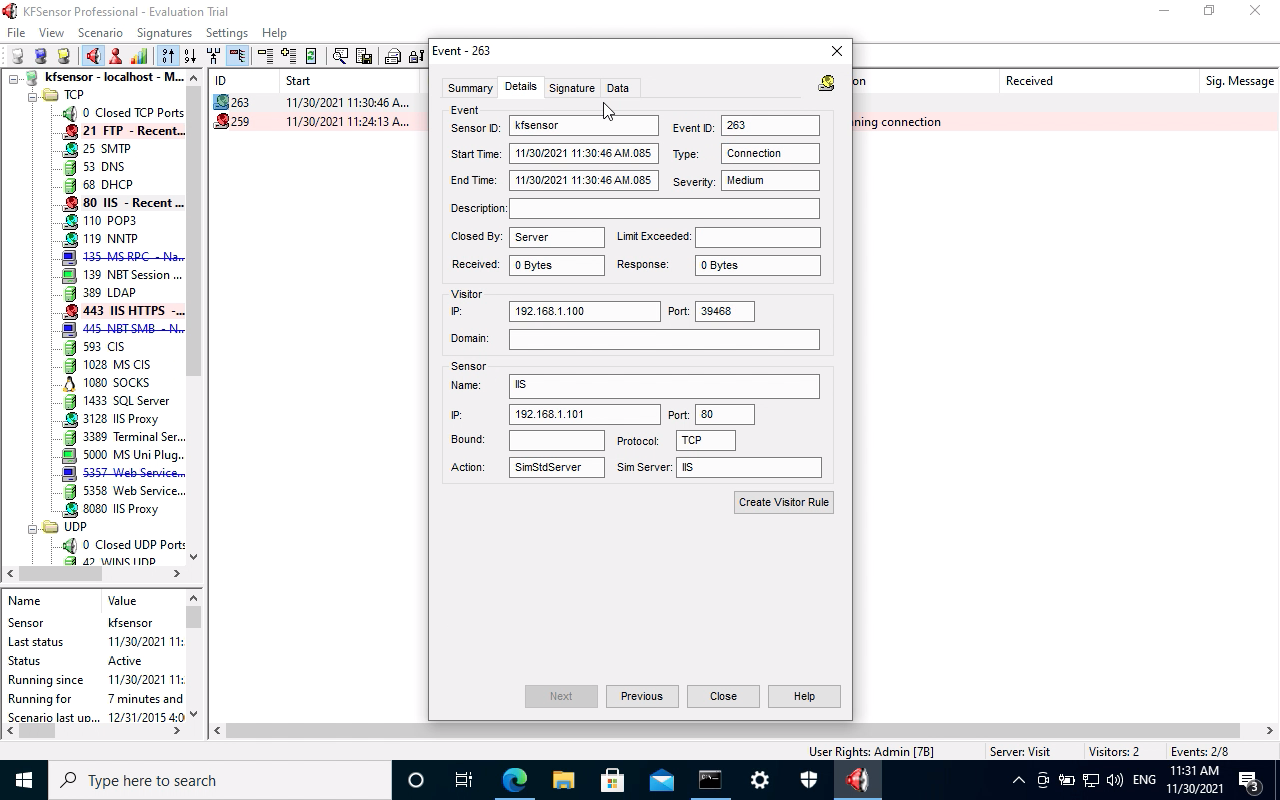1280x800 pixels.
Task: Click the colored bar chart toolbar icon
Action: 139,56
